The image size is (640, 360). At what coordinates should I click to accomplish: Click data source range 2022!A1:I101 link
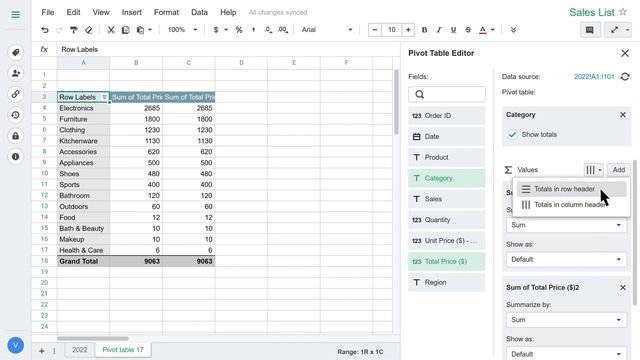click(x=594, y=76)
